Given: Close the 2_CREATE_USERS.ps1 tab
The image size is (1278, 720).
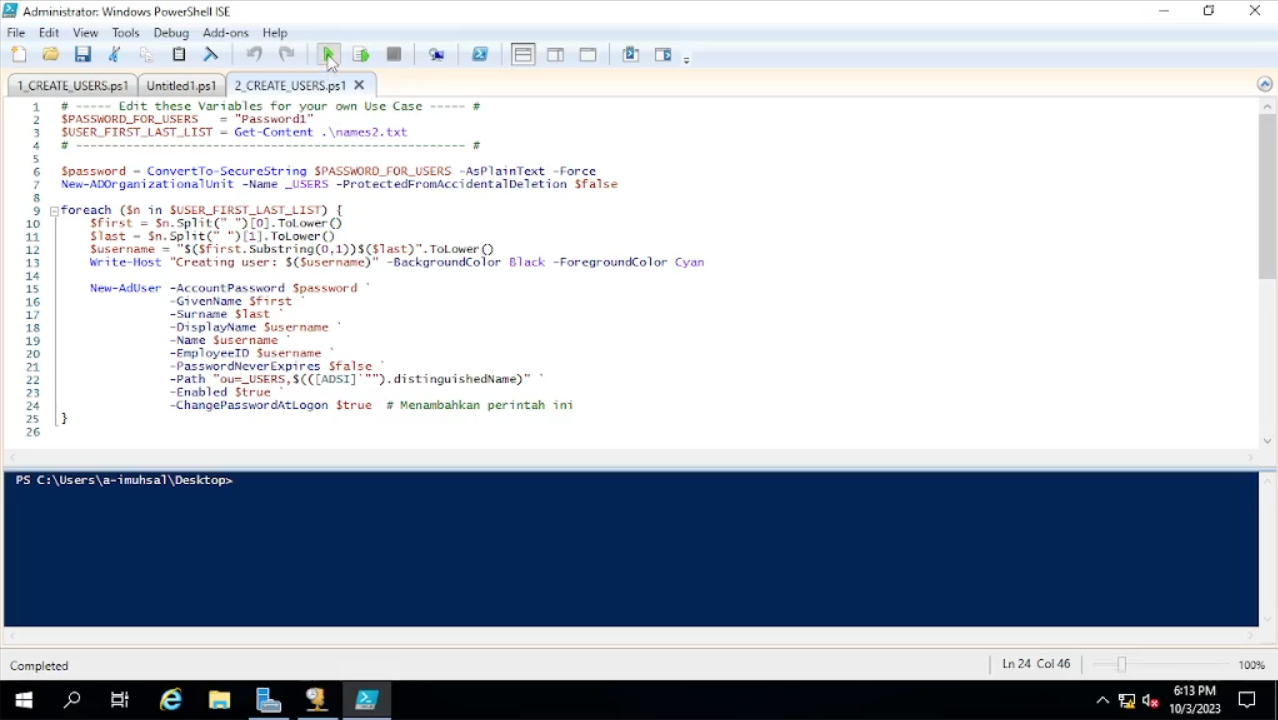Looking at the screenshot, I should tap(359, 85).
